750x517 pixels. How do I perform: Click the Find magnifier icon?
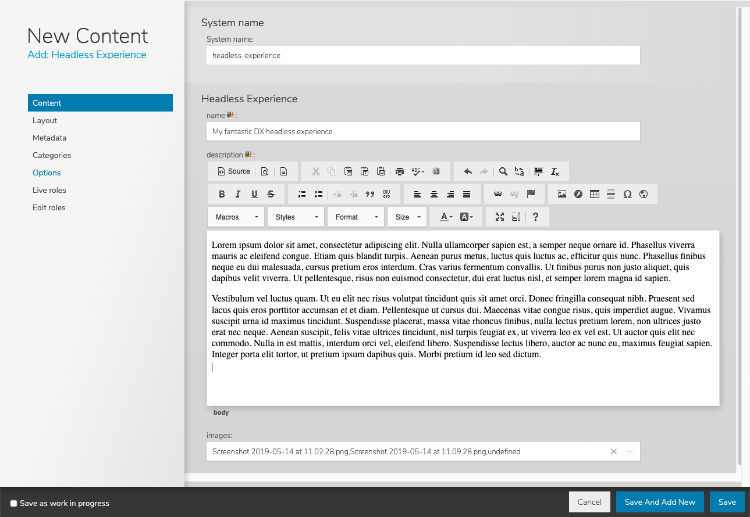(x=503, y=171)
